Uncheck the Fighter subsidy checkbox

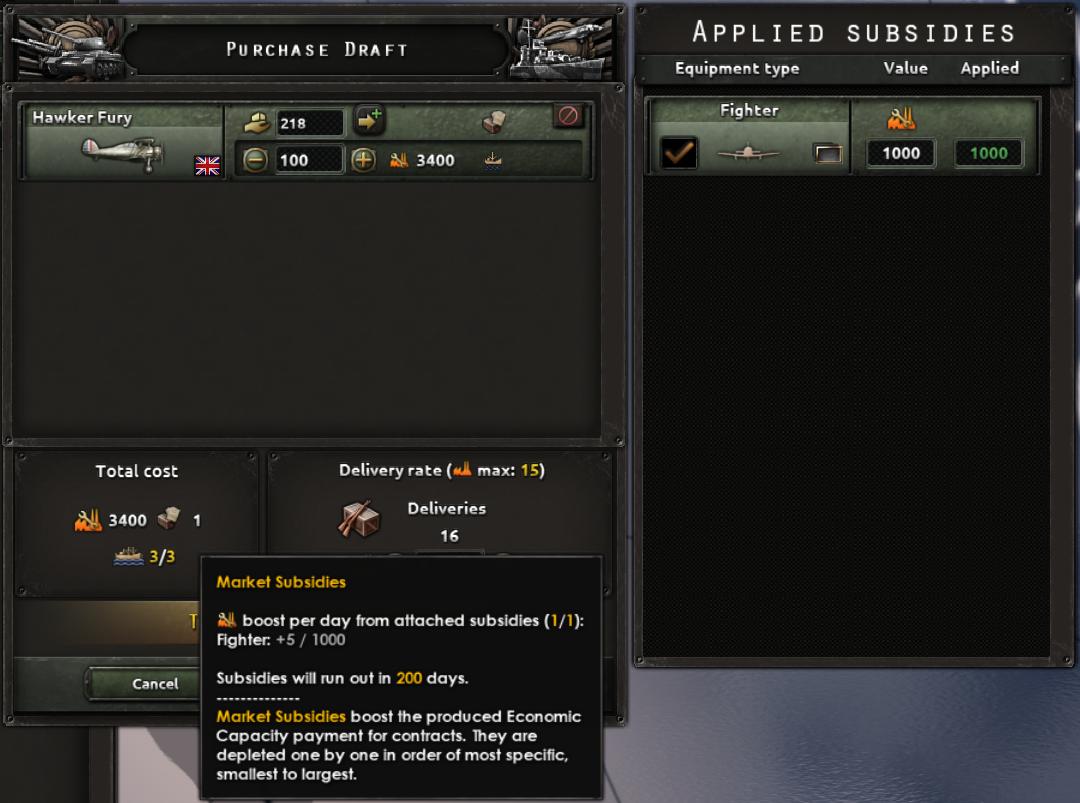coord(678,153)
